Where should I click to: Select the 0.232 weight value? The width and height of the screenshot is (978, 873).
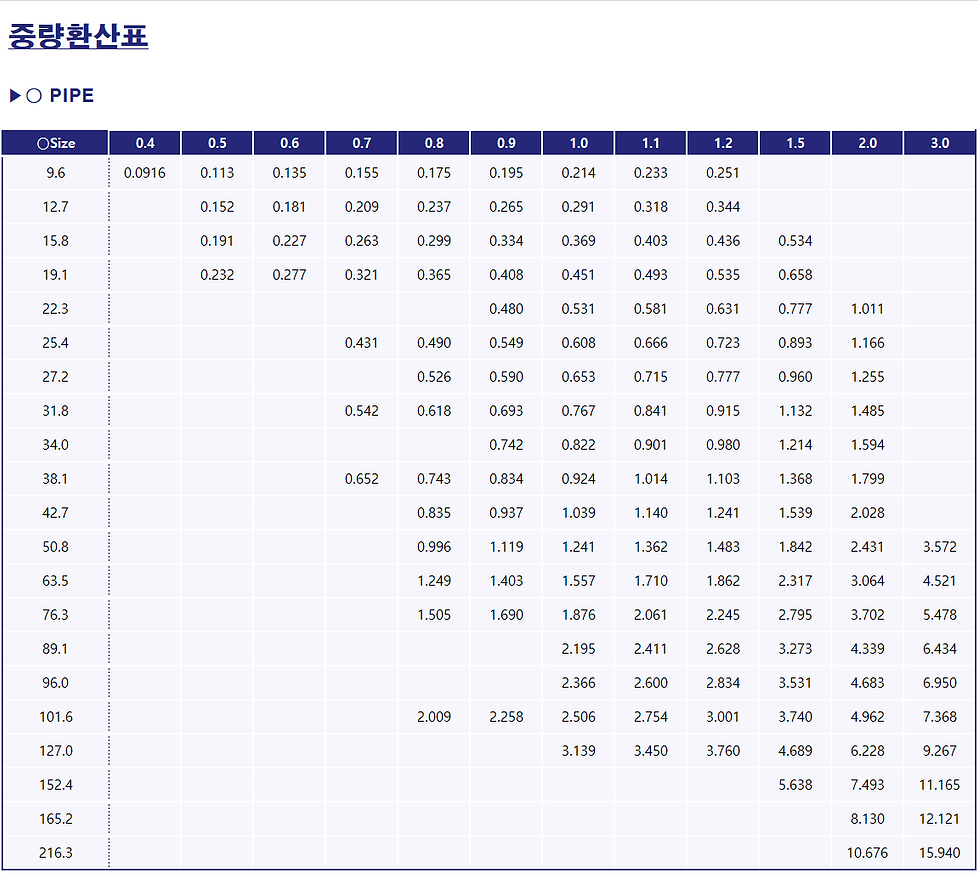217,275
